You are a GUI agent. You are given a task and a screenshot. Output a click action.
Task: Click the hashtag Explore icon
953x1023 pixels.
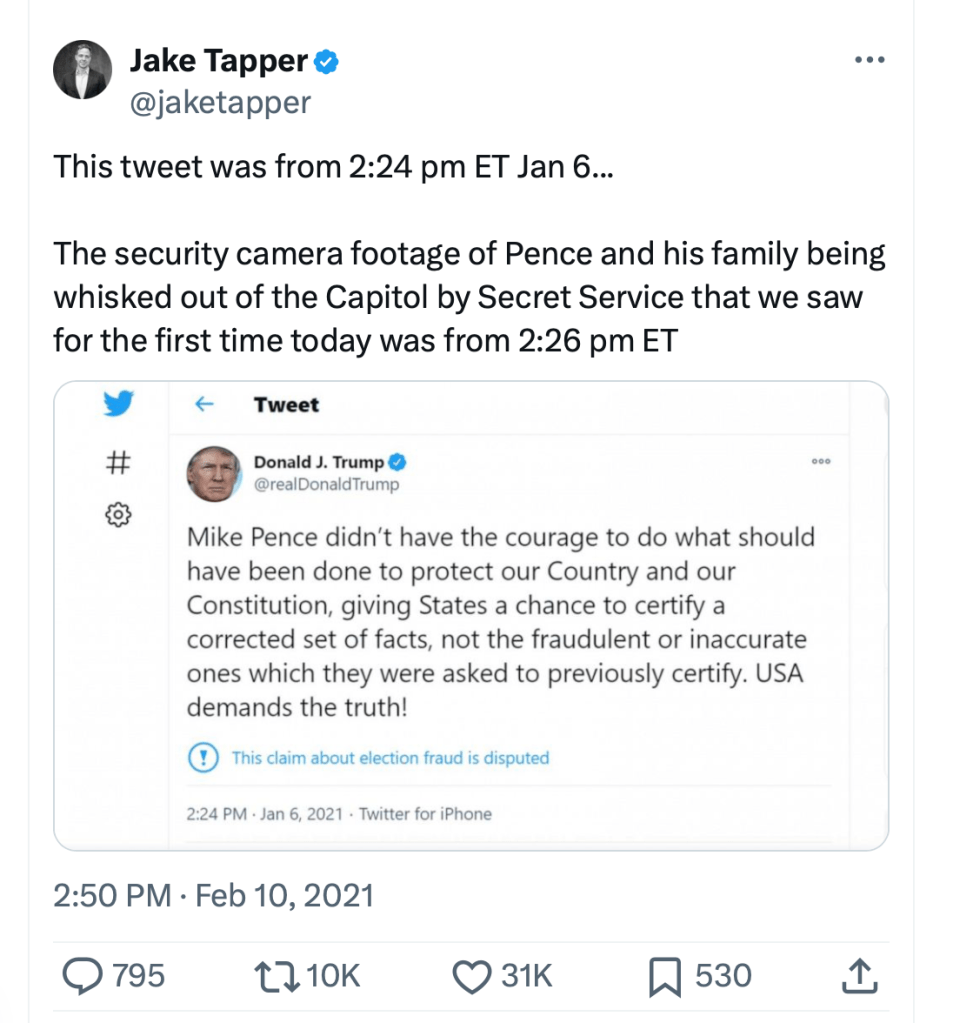click(x=119, y=461)
